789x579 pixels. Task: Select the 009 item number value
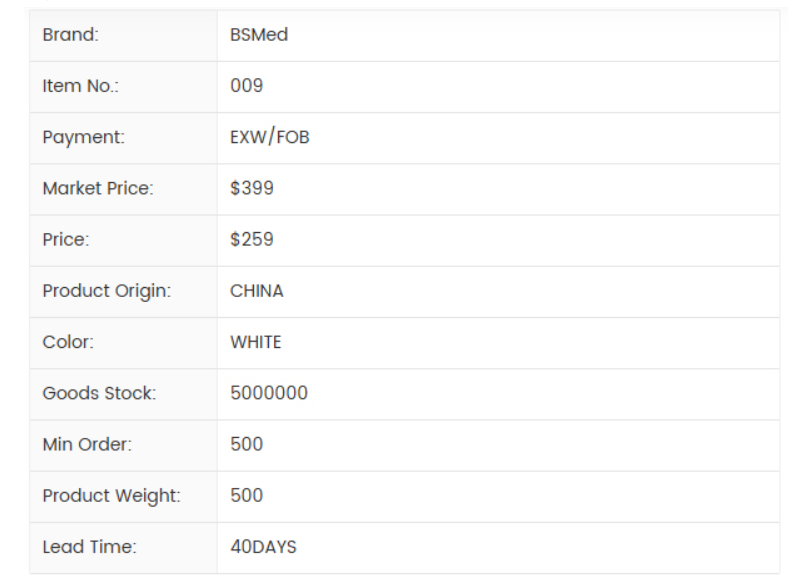click(x=246, y=86)
